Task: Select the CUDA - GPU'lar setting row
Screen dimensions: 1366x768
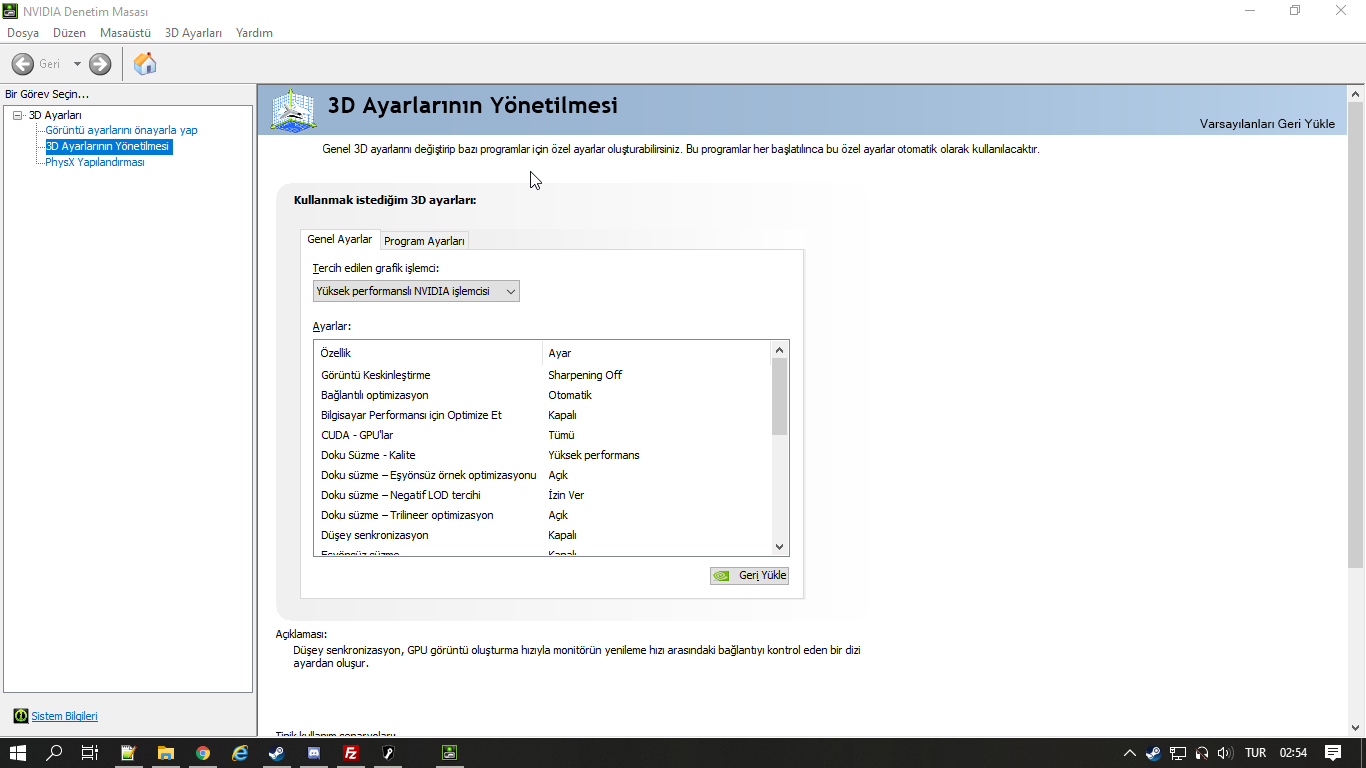Action: (x=543, y=435)
